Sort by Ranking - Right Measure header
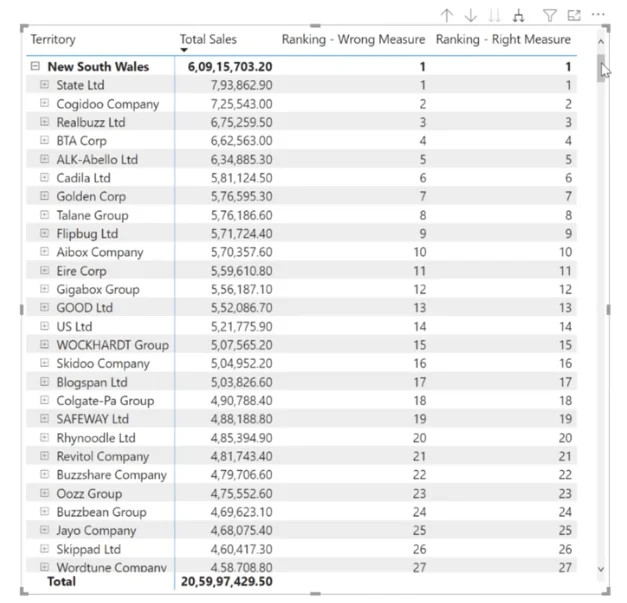The height and width of the screenshot is (603, 627). coord(503,39)
